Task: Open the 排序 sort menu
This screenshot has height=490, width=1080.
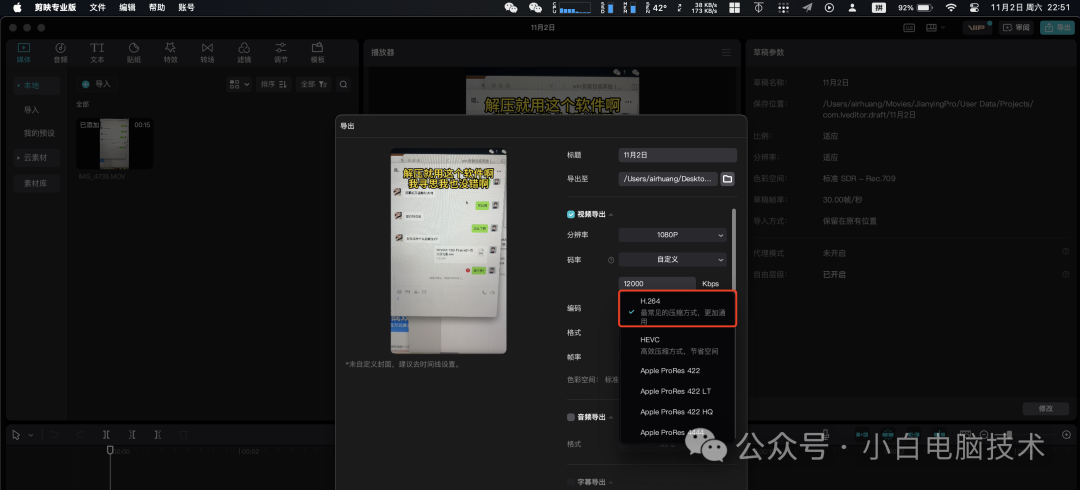Action: (x=273, y=84)
